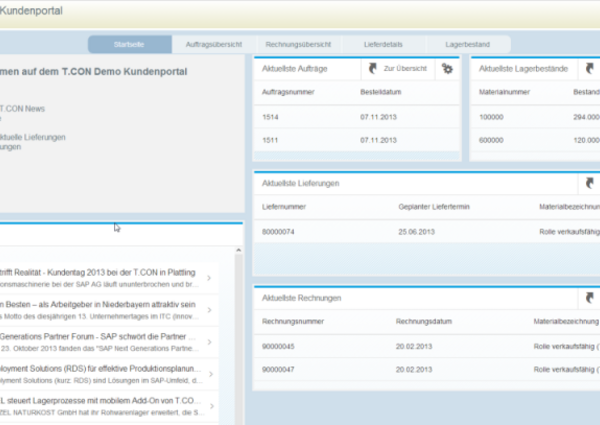600x425 pixels.
Task: Click the Zur Übersicht link for orders
Action: coord(405,68)
